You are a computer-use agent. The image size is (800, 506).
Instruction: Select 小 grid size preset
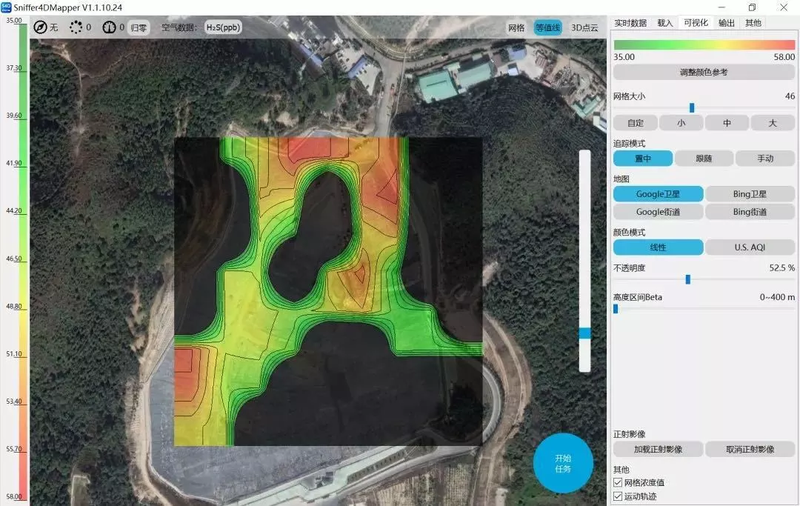coord(681,123)
